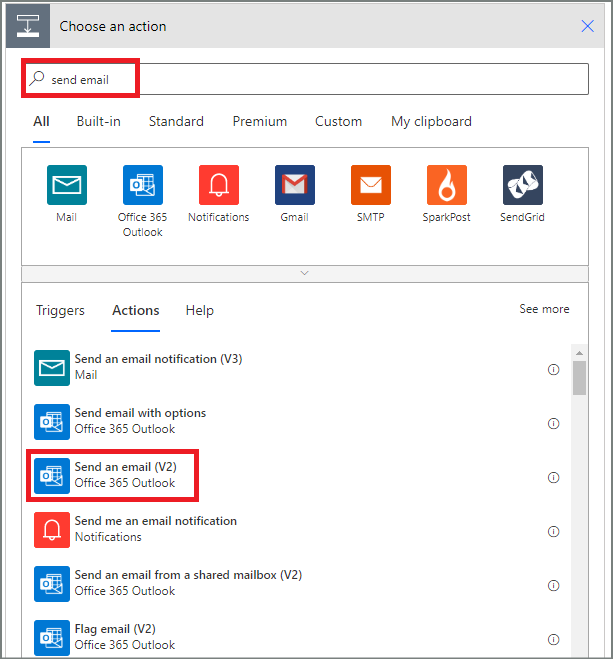Click the action header icon beside 'Choose an action'
Viewport: 613px width, 659px height.
[x=28, y=26]
